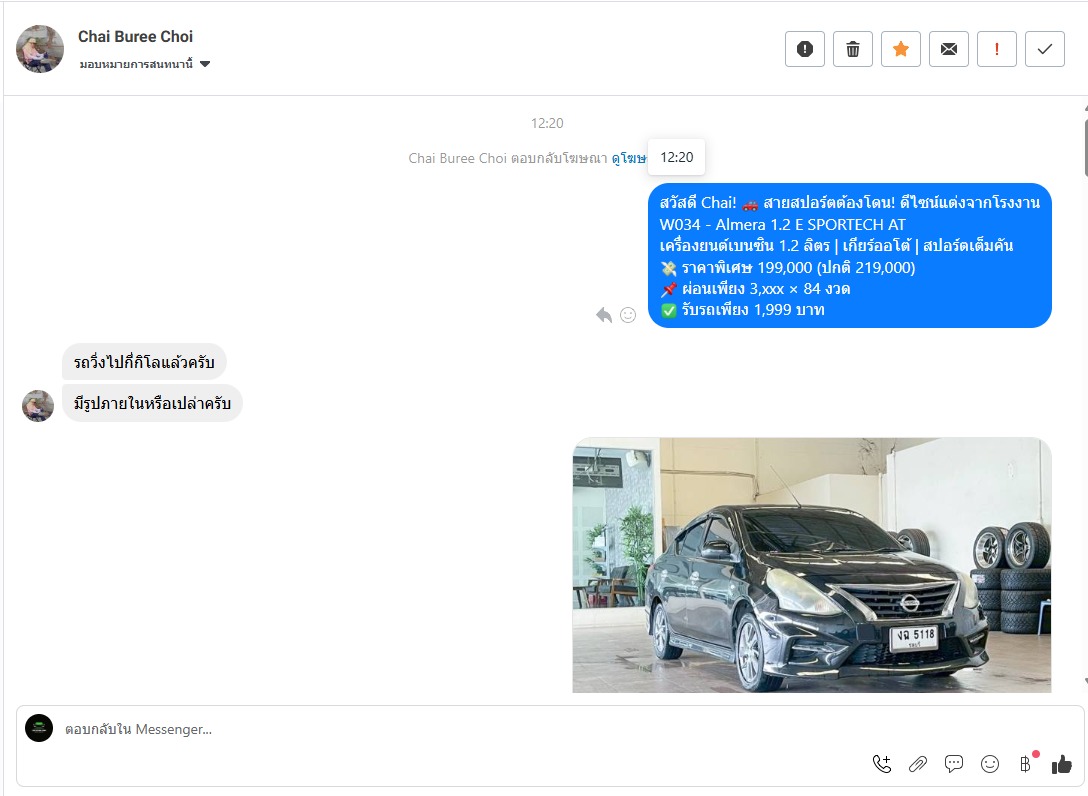Select the message รถวิ่งไปกี่กิโลแล้วครับ

[x=144, y=362]
